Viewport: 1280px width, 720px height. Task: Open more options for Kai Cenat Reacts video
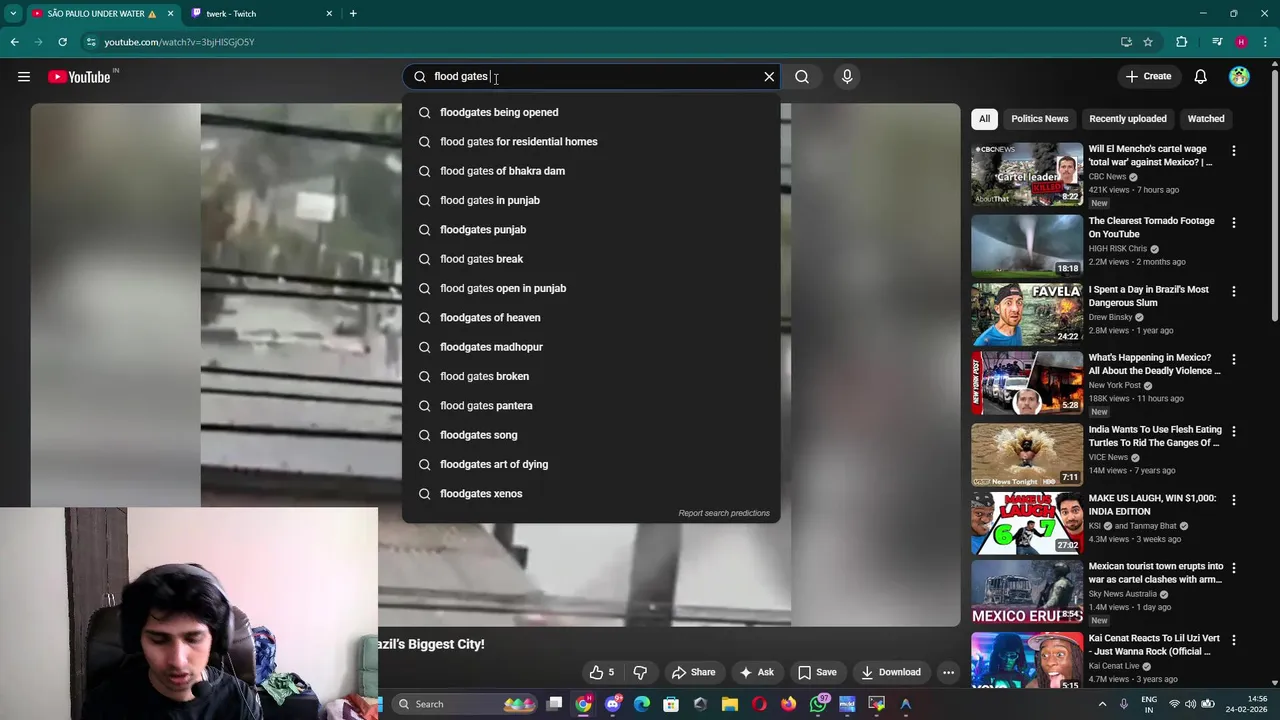(x=1233, y=640)
